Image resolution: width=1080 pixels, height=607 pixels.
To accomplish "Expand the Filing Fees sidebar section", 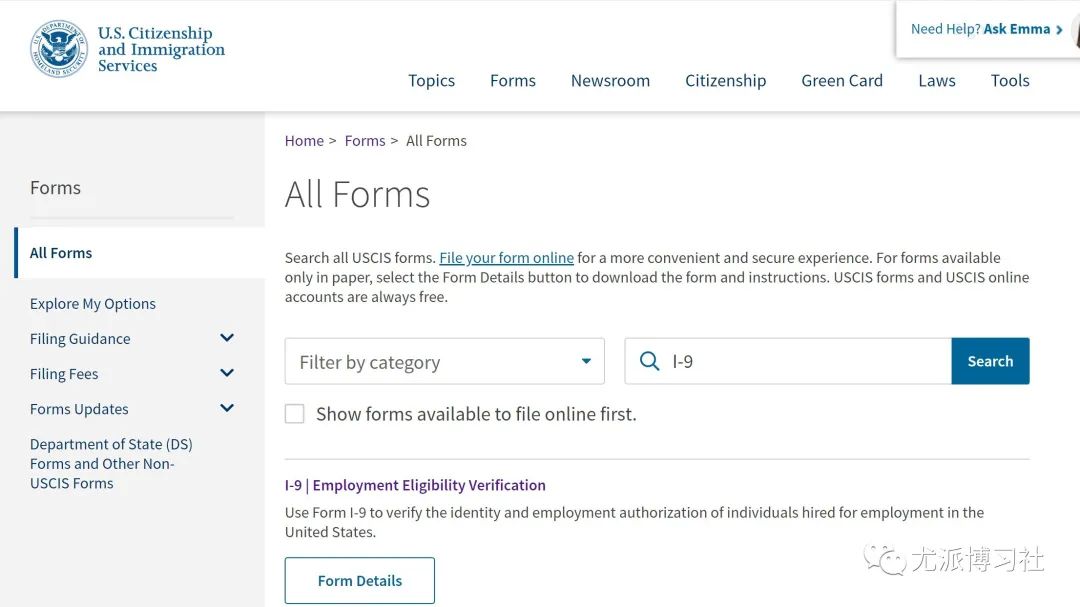I will pyautogui.click(x=227, y=373).
